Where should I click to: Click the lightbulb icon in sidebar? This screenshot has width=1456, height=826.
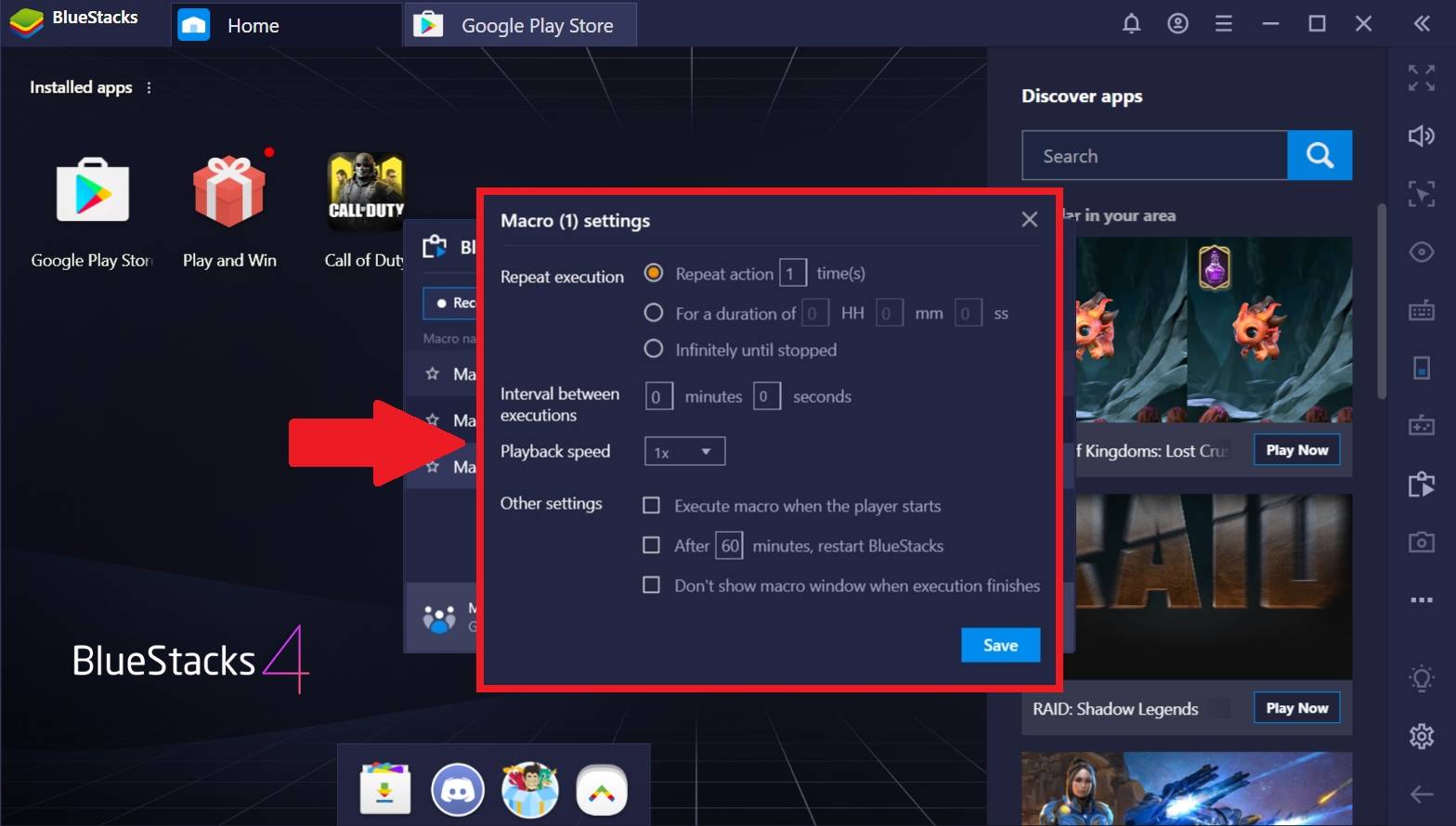(x=1422, y=679)
